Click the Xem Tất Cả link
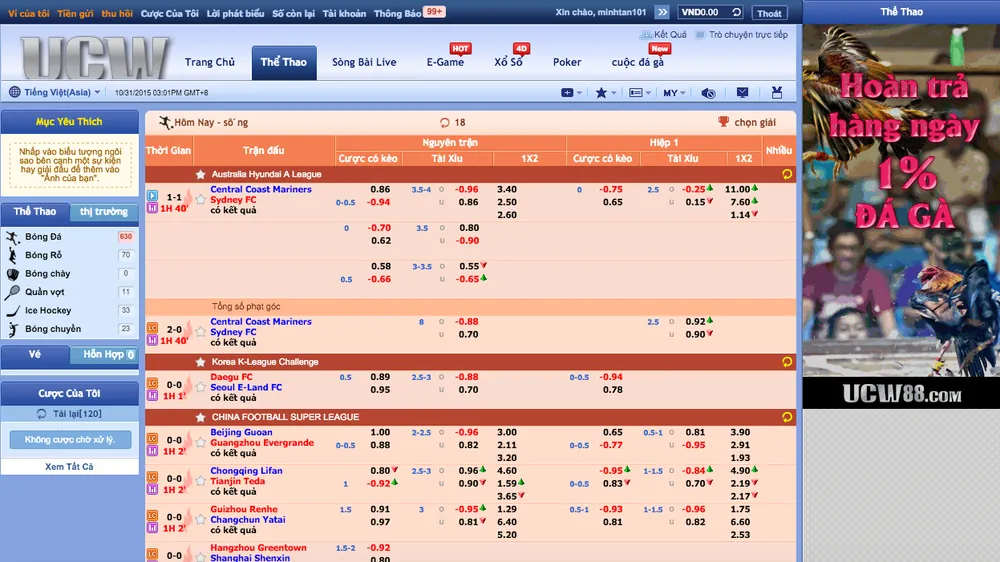 [x=69, y=467]
